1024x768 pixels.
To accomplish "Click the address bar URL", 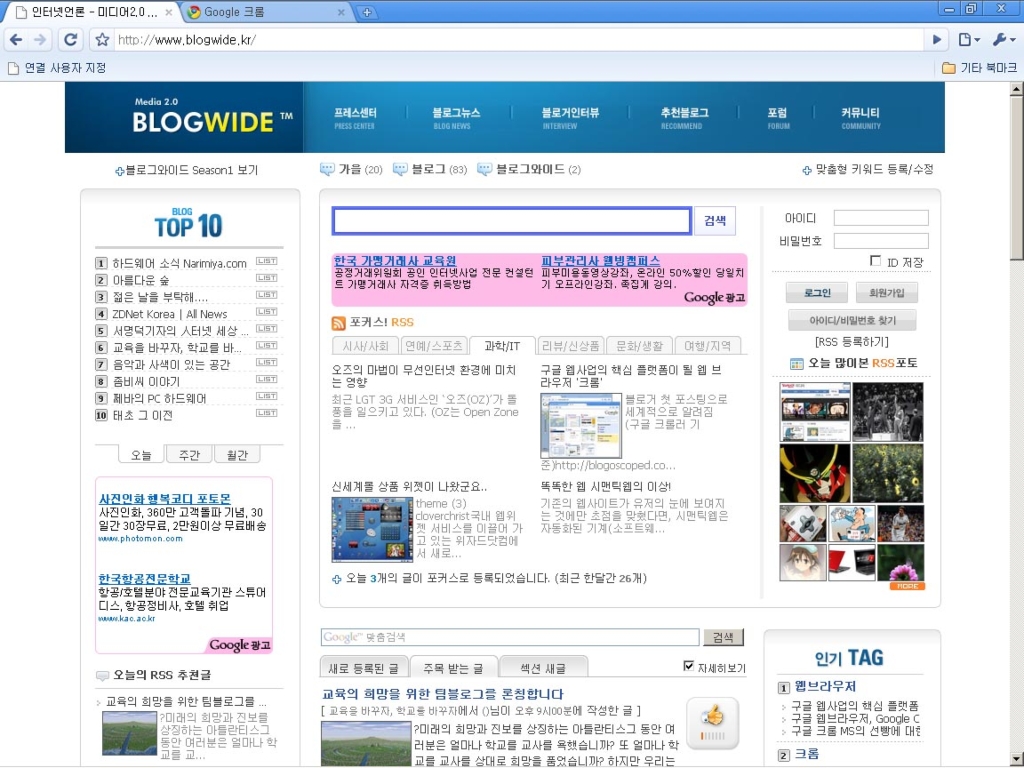I will click(187, 40).
